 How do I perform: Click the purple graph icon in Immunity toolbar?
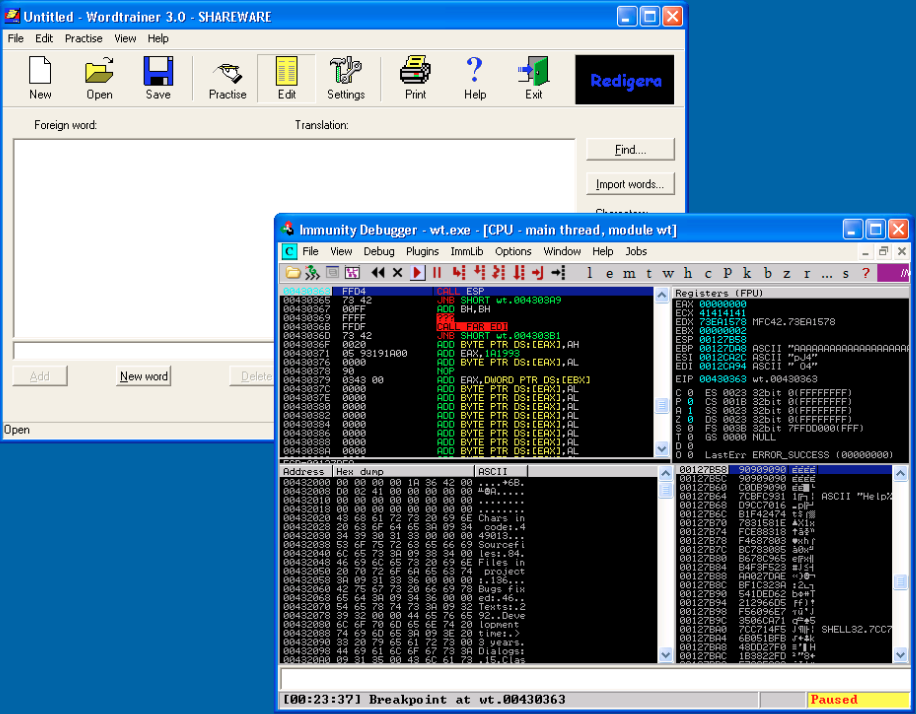(x=352, y=273)
